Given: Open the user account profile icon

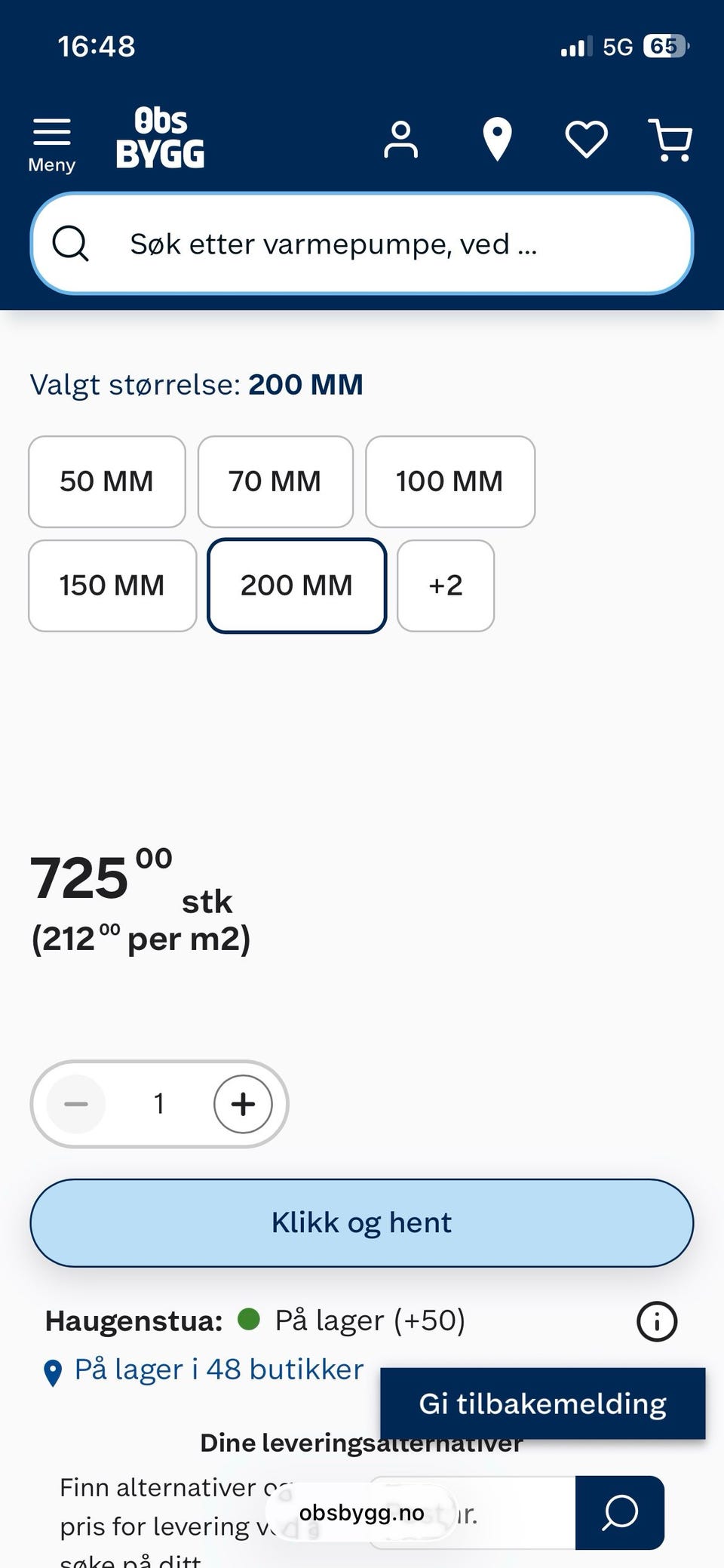Looking at the screenshot, I should tap(400, 140).
